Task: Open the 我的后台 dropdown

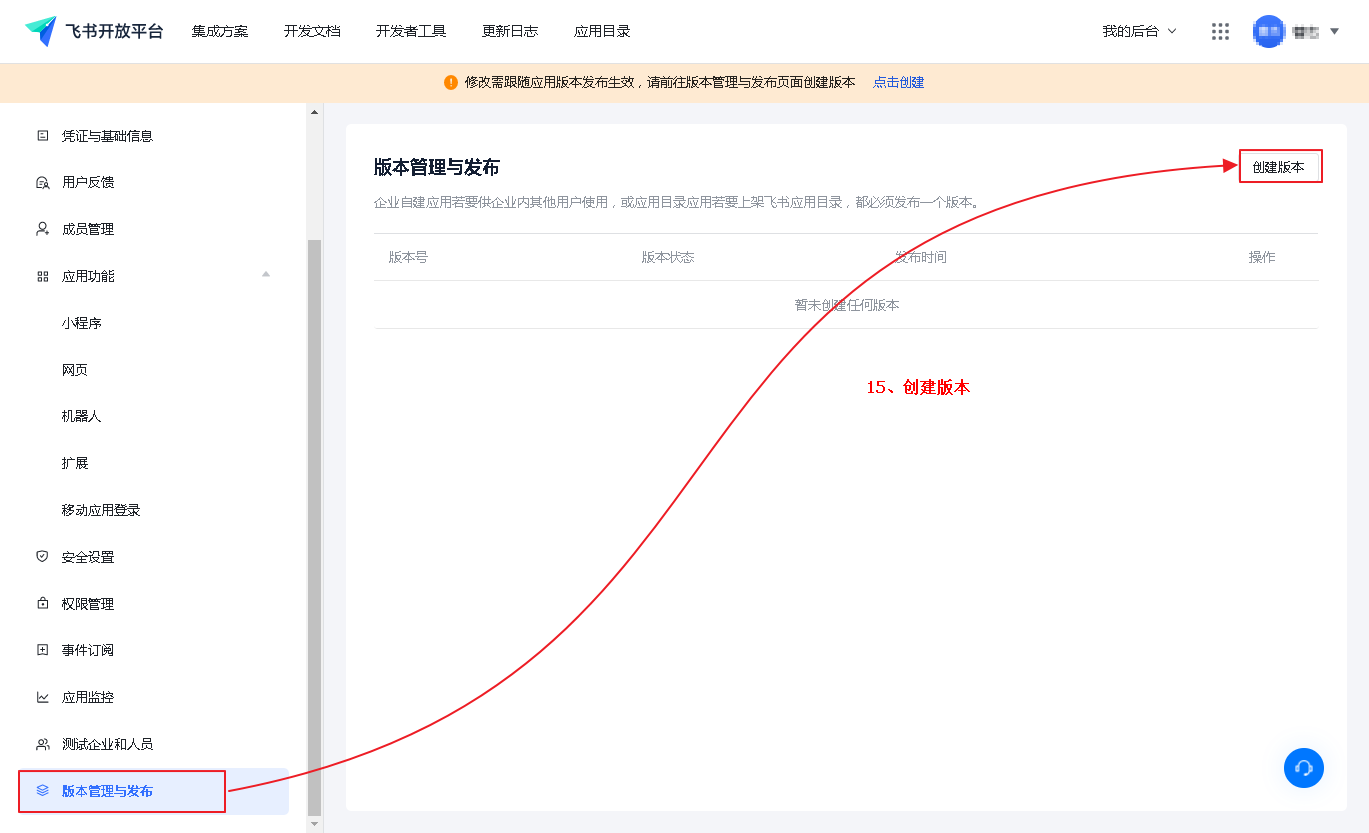Action: click(1139, 31)
